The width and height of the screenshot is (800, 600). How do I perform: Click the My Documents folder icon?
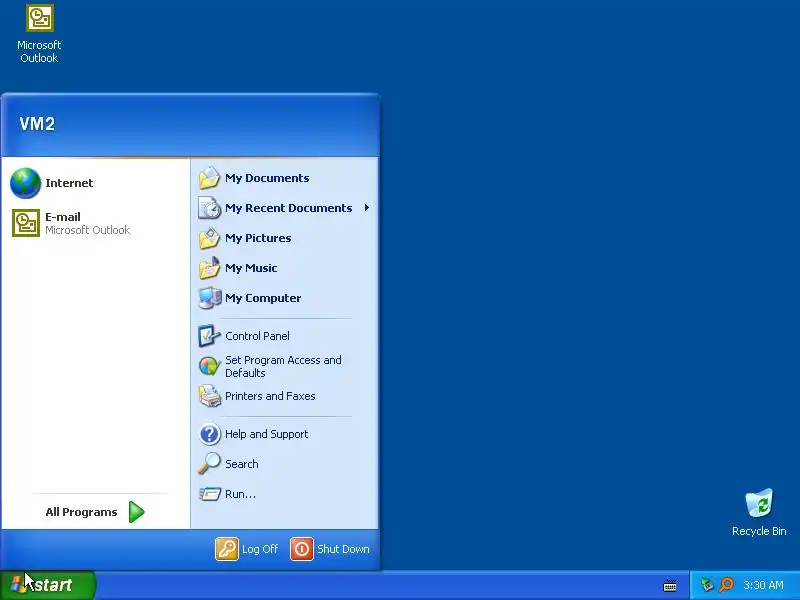(x=209, y=178)
